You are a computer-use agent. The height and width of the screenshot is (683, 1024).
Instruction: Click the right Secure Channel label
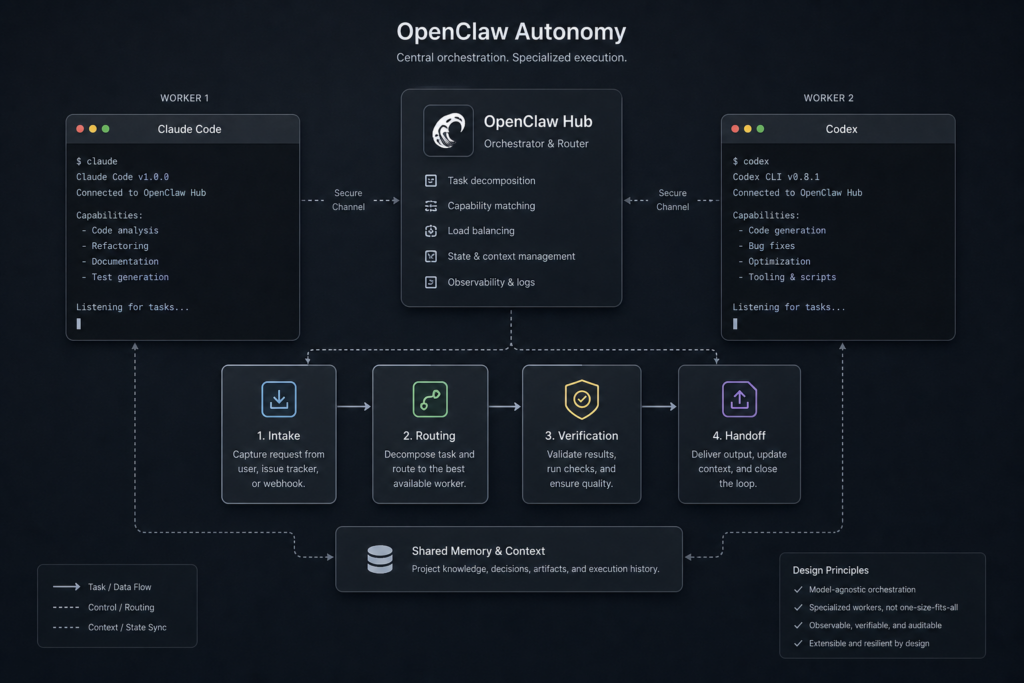(672, 200)
